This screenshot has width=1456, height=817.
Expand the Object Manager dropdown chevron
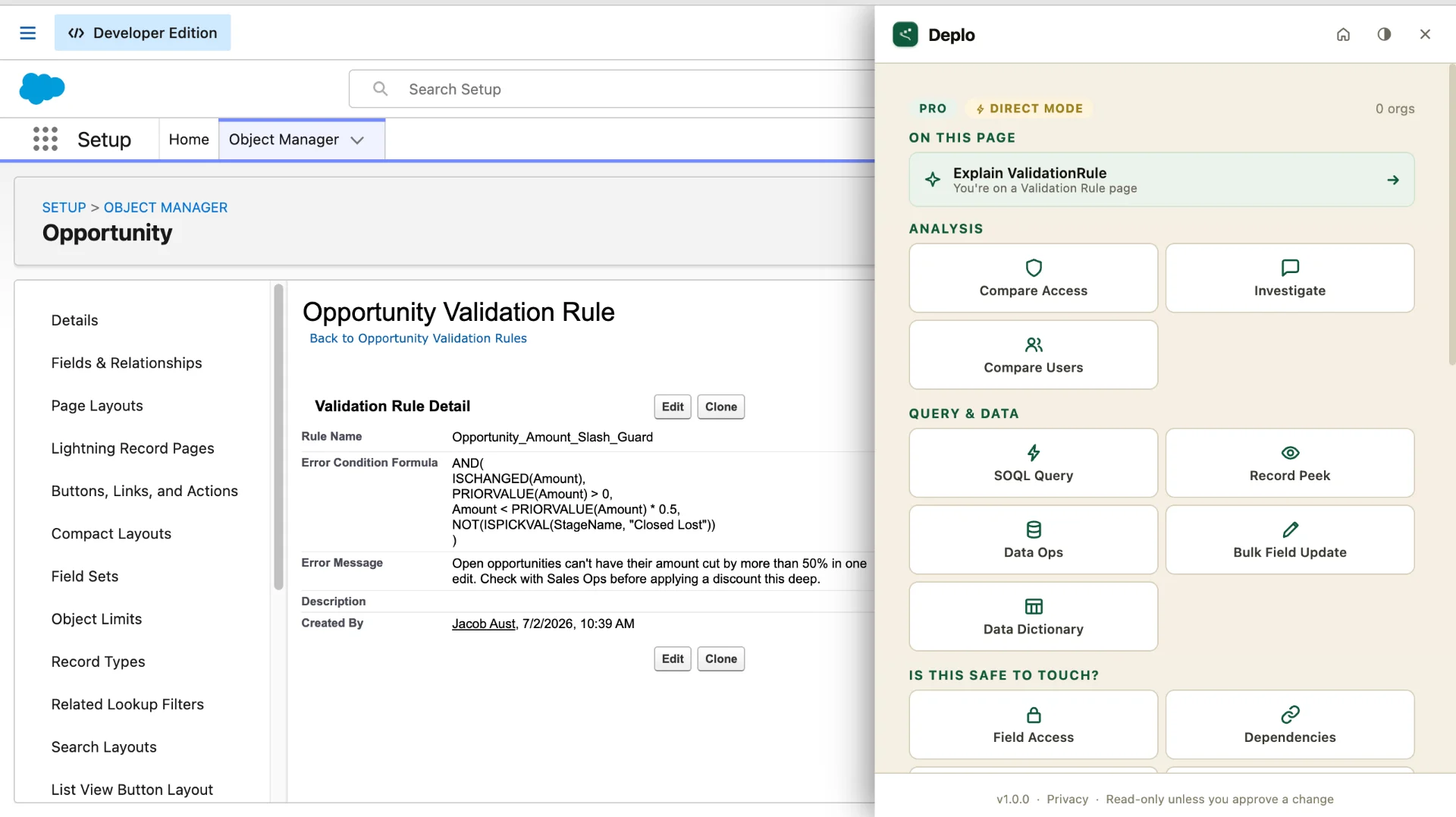357,140
